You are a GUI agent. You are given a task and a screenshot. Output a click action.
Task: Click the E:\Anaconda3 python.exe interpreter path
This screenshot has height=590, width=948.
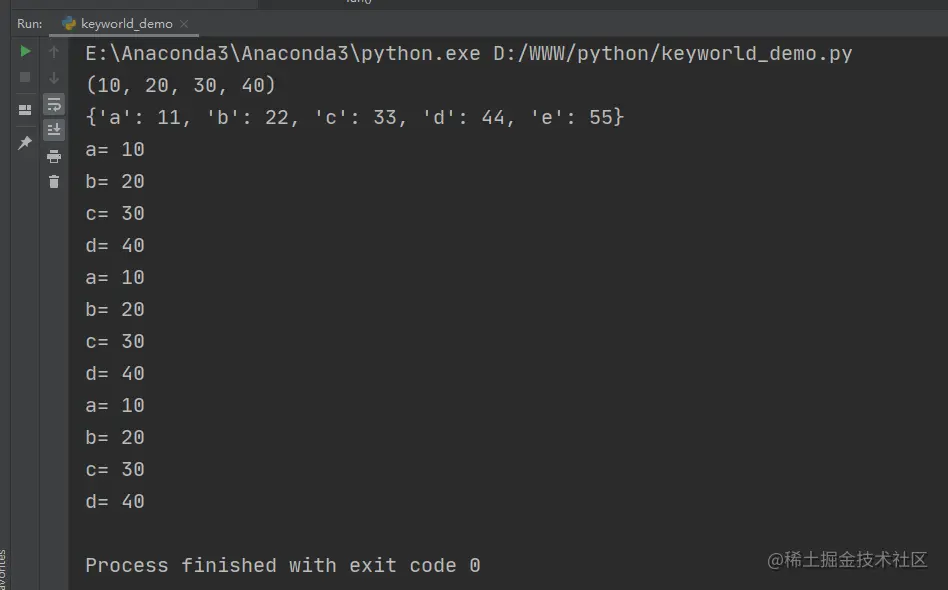tap(283, 54)
